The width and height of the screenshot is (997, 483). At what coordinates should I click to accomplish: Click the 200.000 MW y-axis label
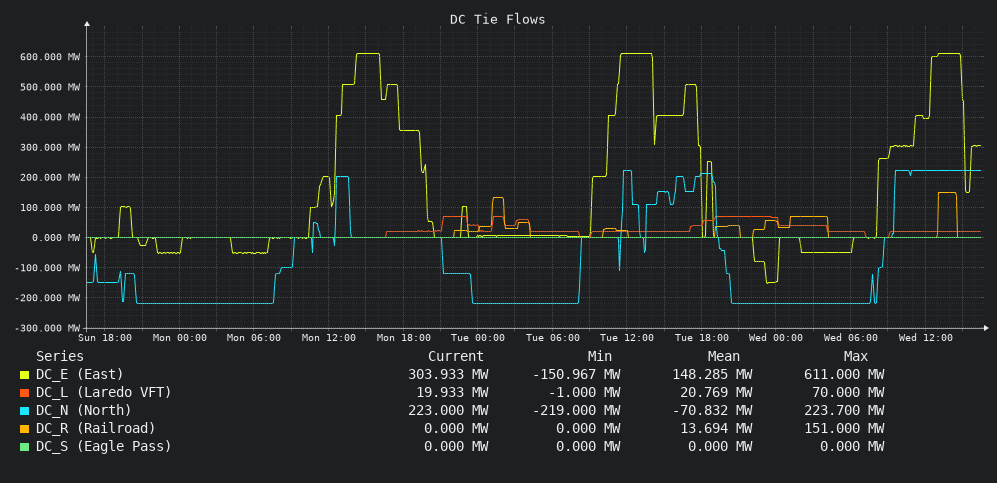pyautogui.click(x=51, y=177)
